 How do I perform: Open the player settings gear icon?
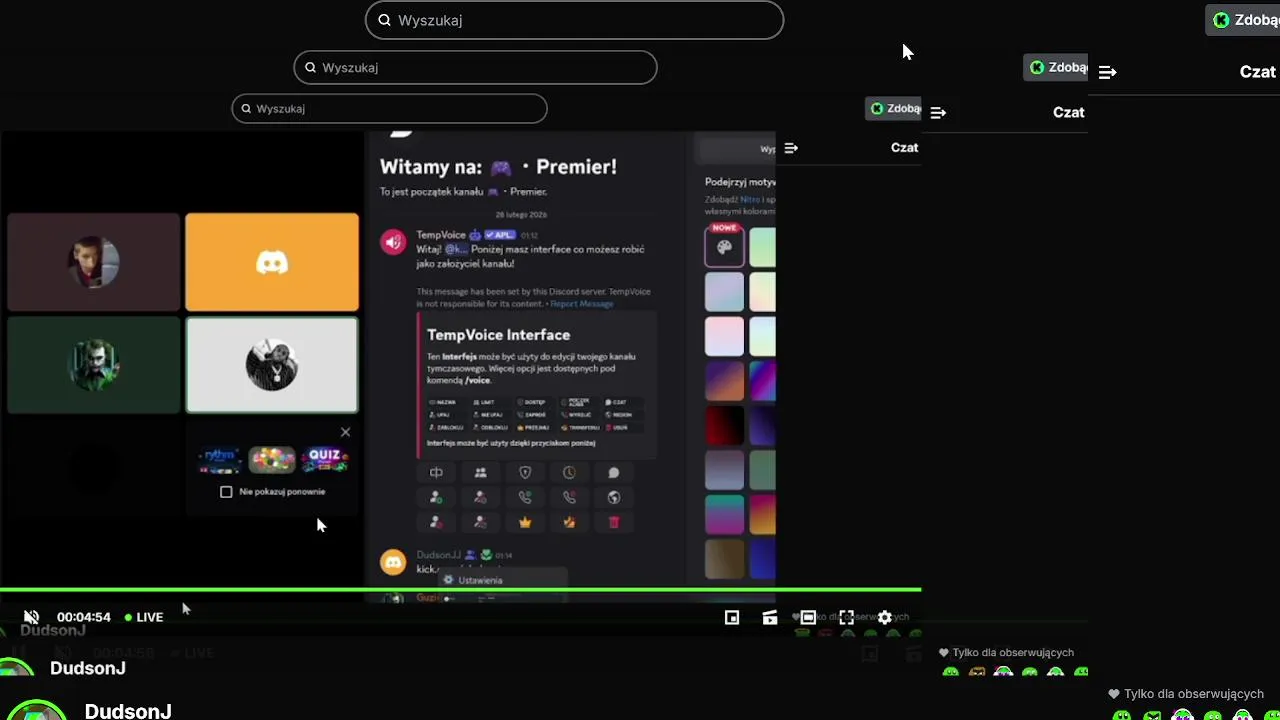(x=885, y=618)
